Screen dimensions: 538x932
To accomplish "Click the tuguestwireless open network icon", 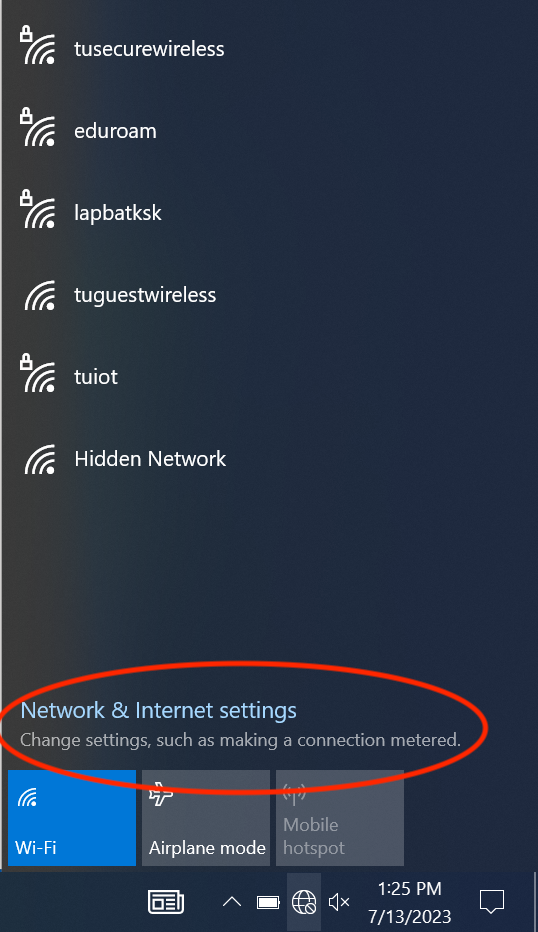I will (x=40, y=295).
